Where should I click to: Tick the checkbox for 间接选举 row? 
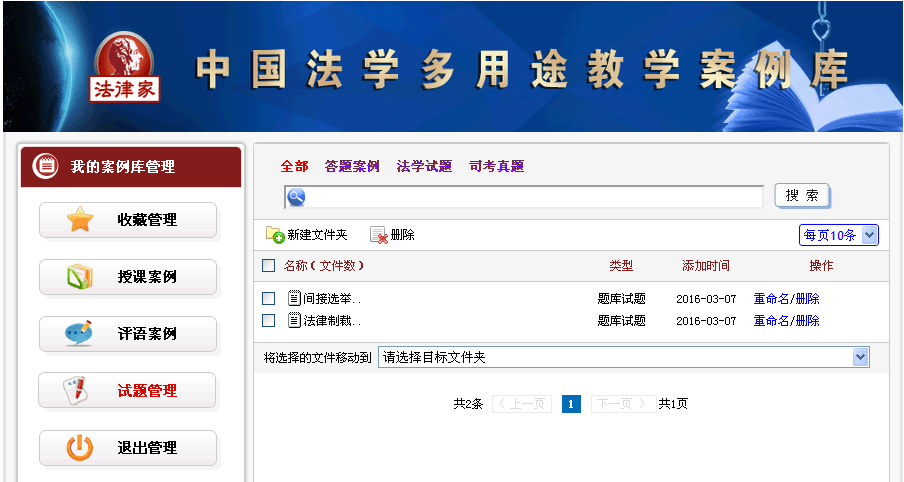pos(269,298)
